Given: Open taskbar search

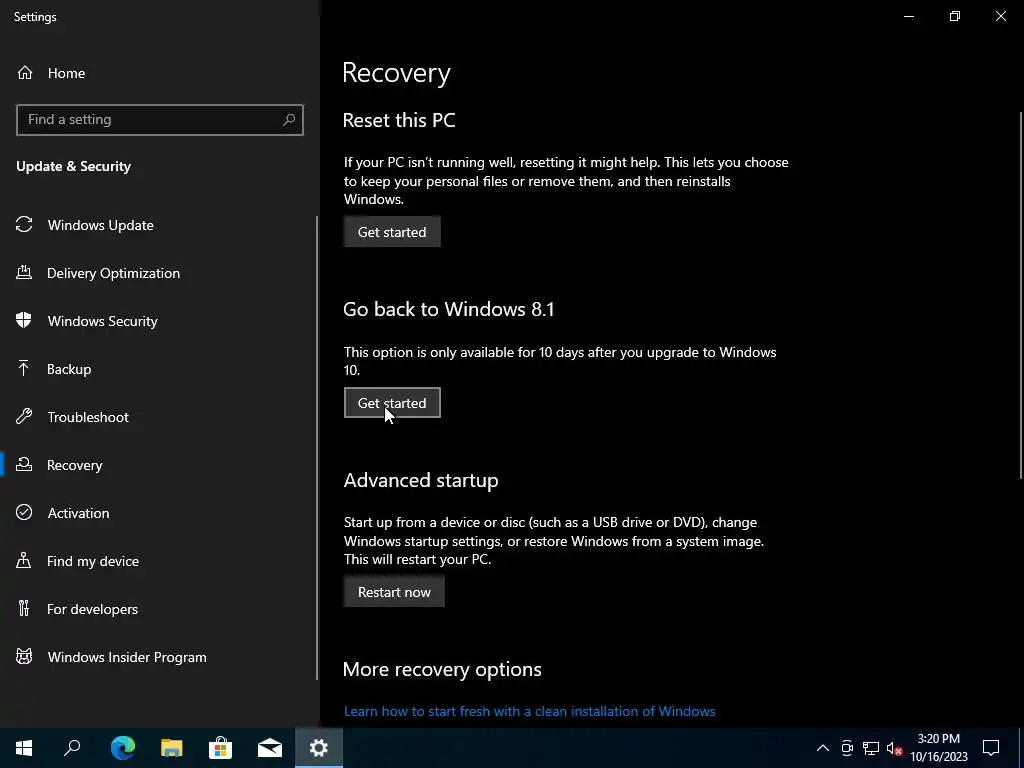Looking at the screenshot, I should (x=72, y=747).
